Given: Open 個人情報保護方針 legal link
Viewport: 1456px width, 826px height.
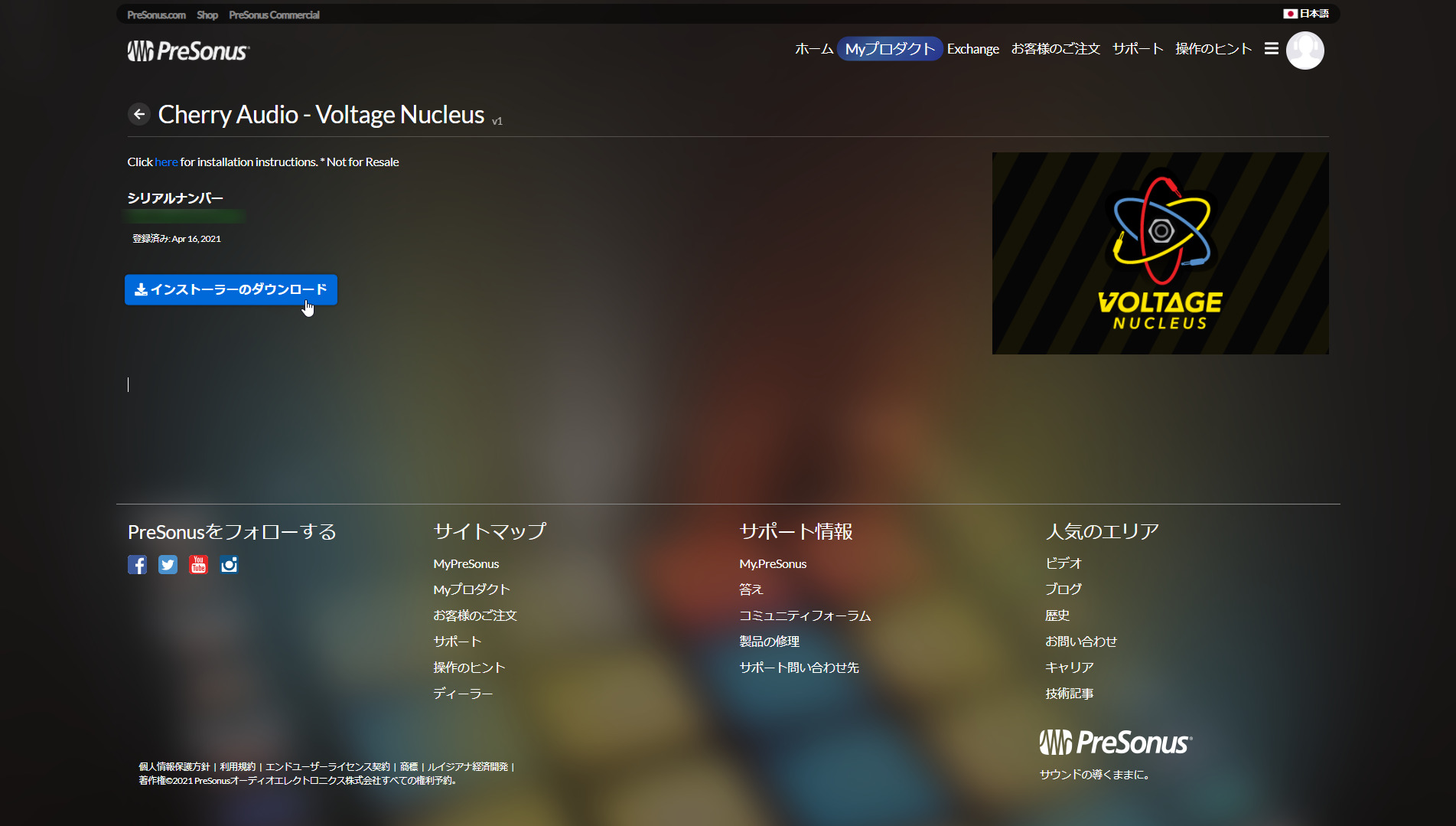Looking at the screenshot, I should coord(174,766).
